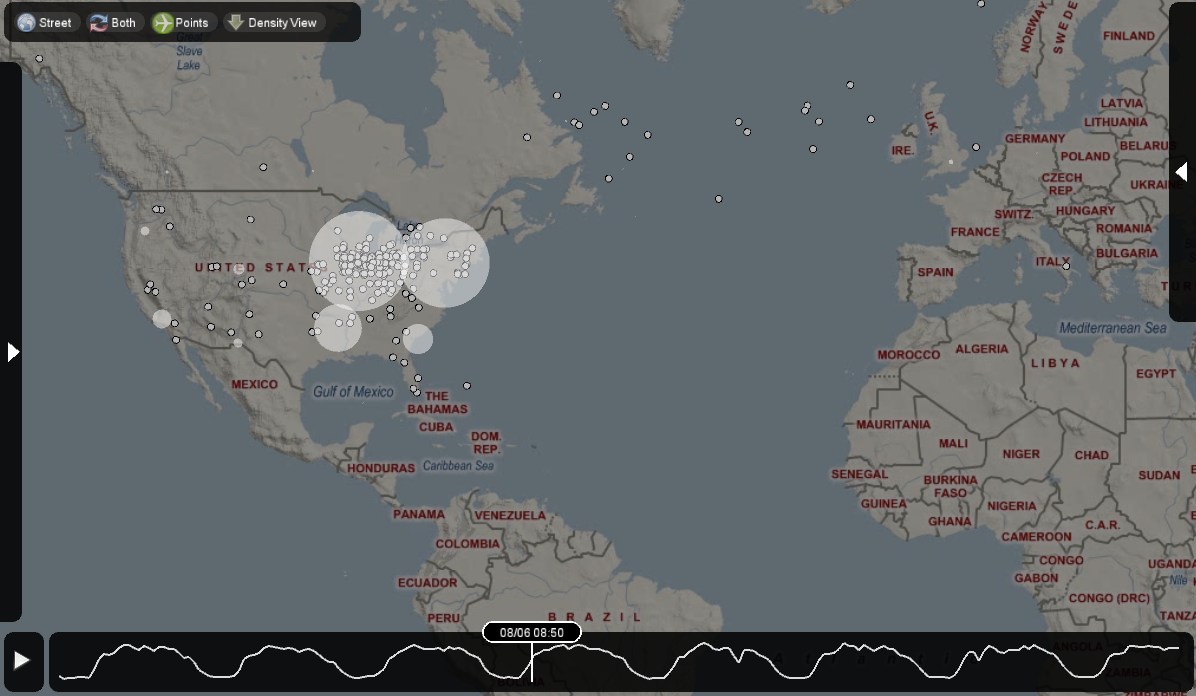Expand the left side panel arrow
This screenshot has height=696, width=1196.
click(12, 352)
